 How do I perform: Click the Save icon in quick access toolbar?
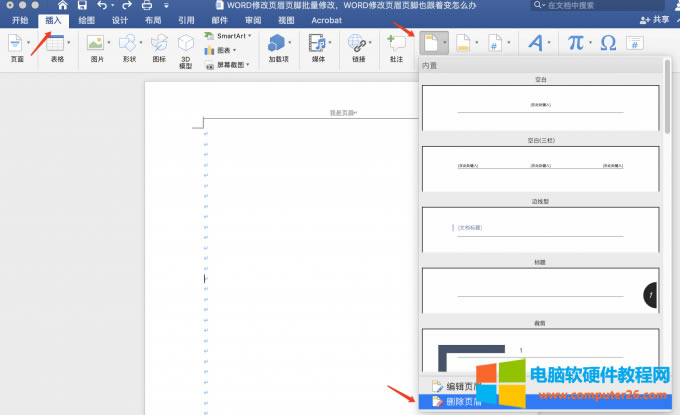81,5
